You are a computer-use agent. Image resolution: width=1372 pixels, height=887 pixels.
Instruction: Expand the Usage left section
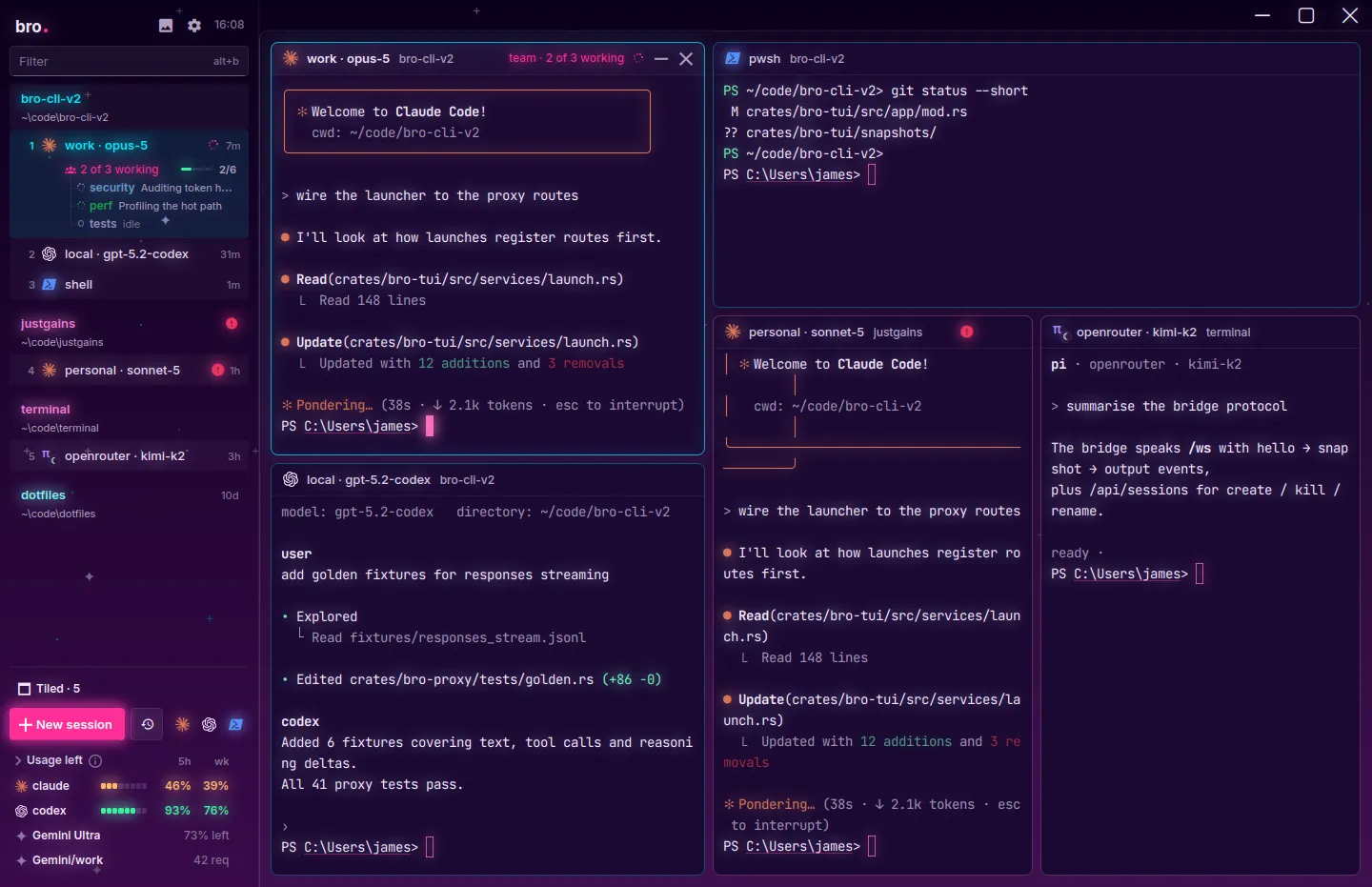[18, 760]
